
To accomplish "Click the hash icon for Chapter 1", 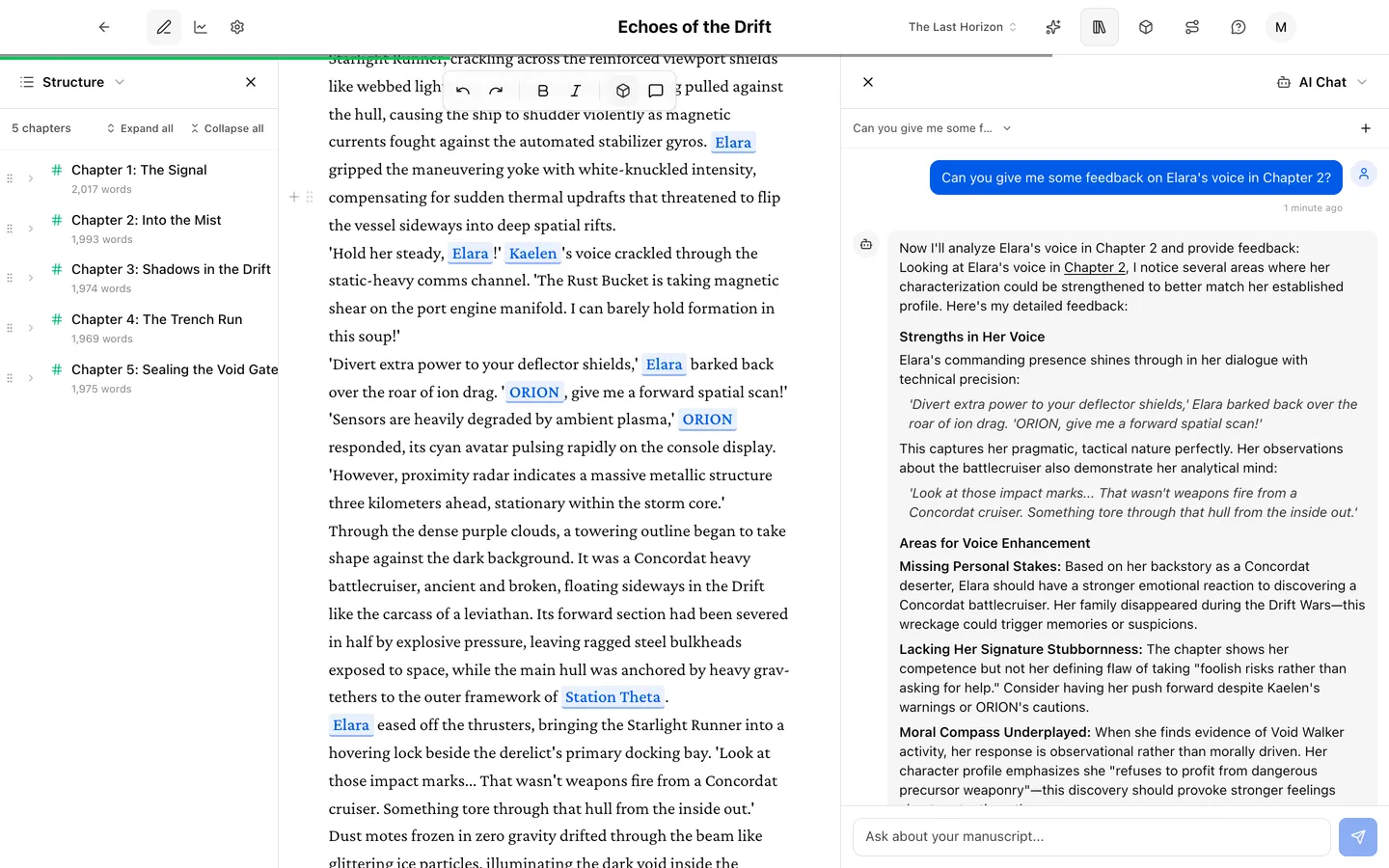I will click(x=57, y=170).
